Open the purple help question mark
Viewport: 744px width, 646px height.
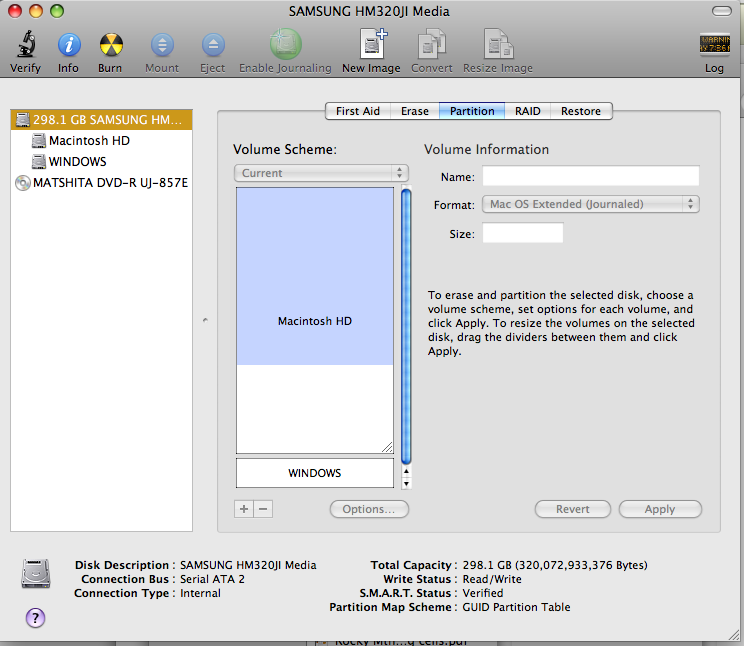tap(35, 618)
